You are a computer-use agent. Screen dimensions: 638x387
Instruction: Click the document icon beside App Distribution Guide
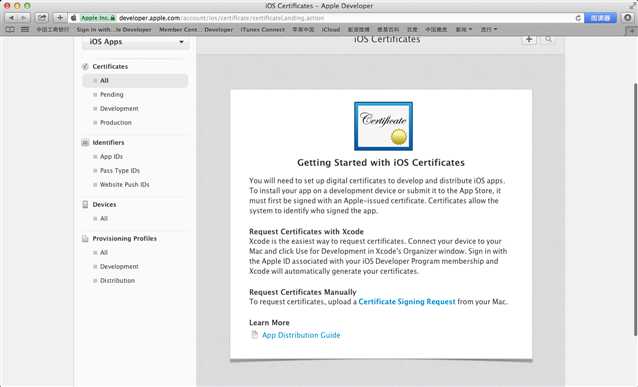[255, 335]
